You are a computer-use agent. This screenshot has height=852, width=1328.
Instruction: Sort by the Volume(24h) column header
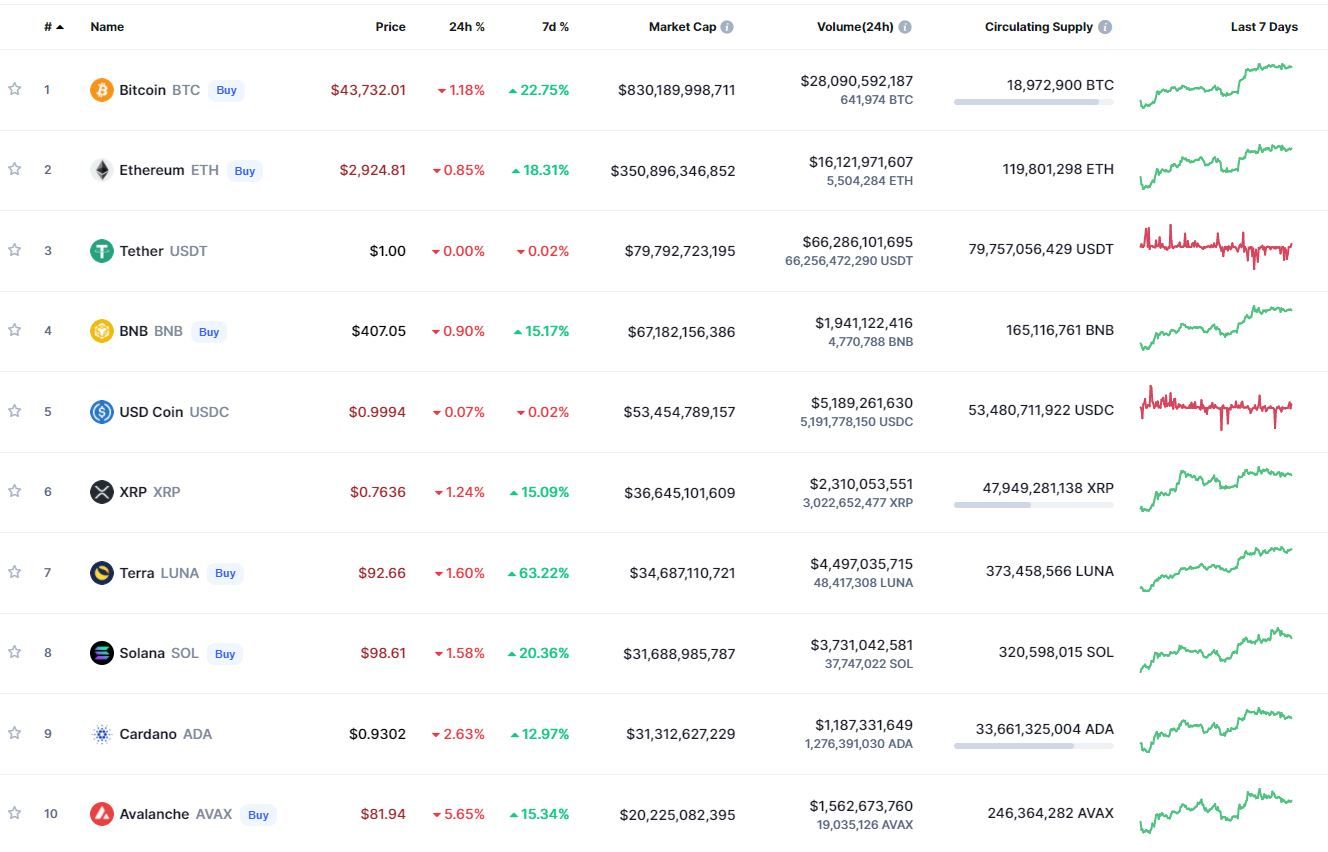coord(855,27)
